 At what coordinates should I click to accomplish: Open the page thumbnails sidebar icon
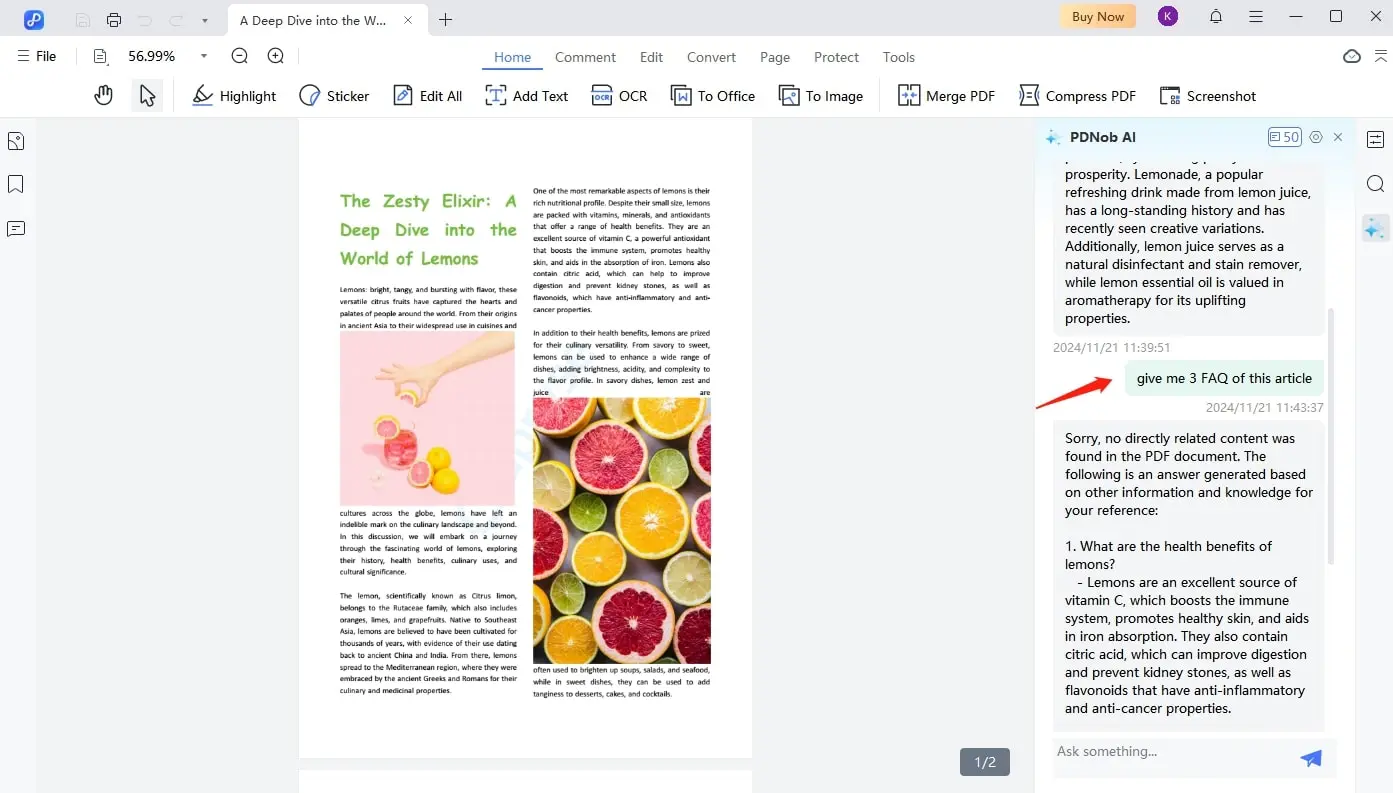point(16,141)
